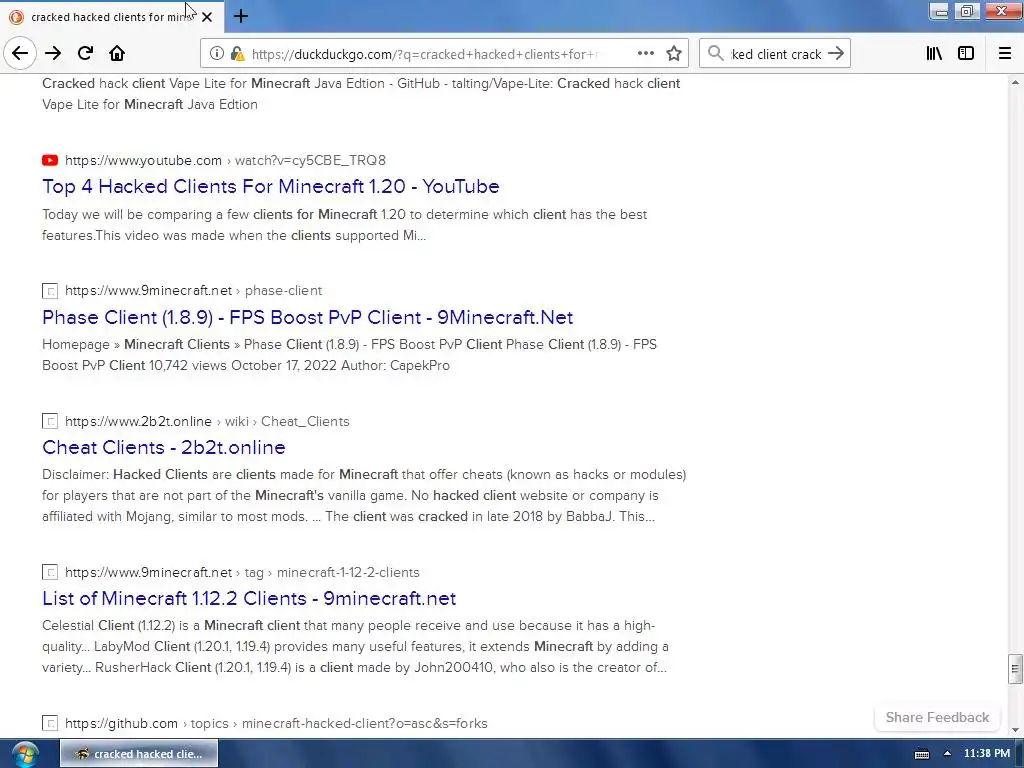1024x768 pixels.
Task: Click the 11:38 PM taskbar clock
Action: point(987,753)
